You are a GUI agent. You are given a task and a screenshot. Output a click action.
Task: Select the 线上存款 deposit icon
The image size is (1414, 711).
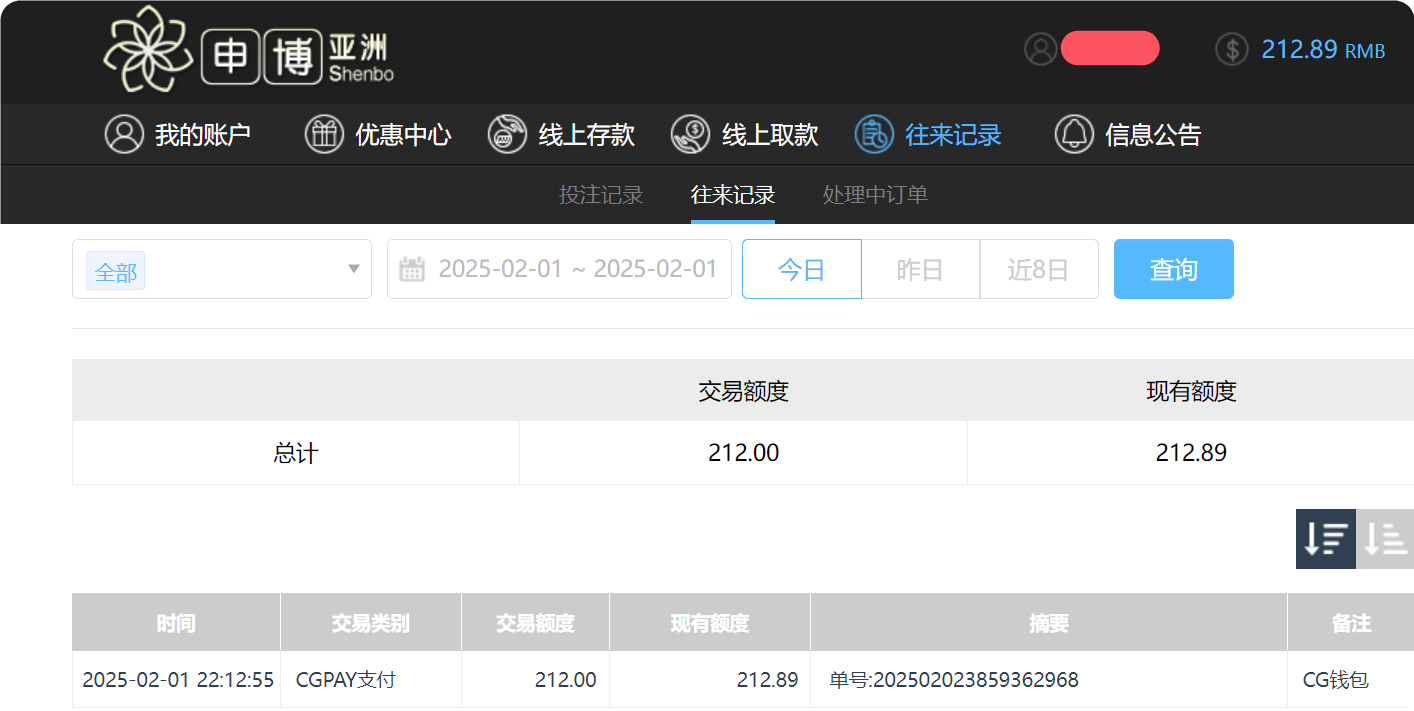[507, 134]
